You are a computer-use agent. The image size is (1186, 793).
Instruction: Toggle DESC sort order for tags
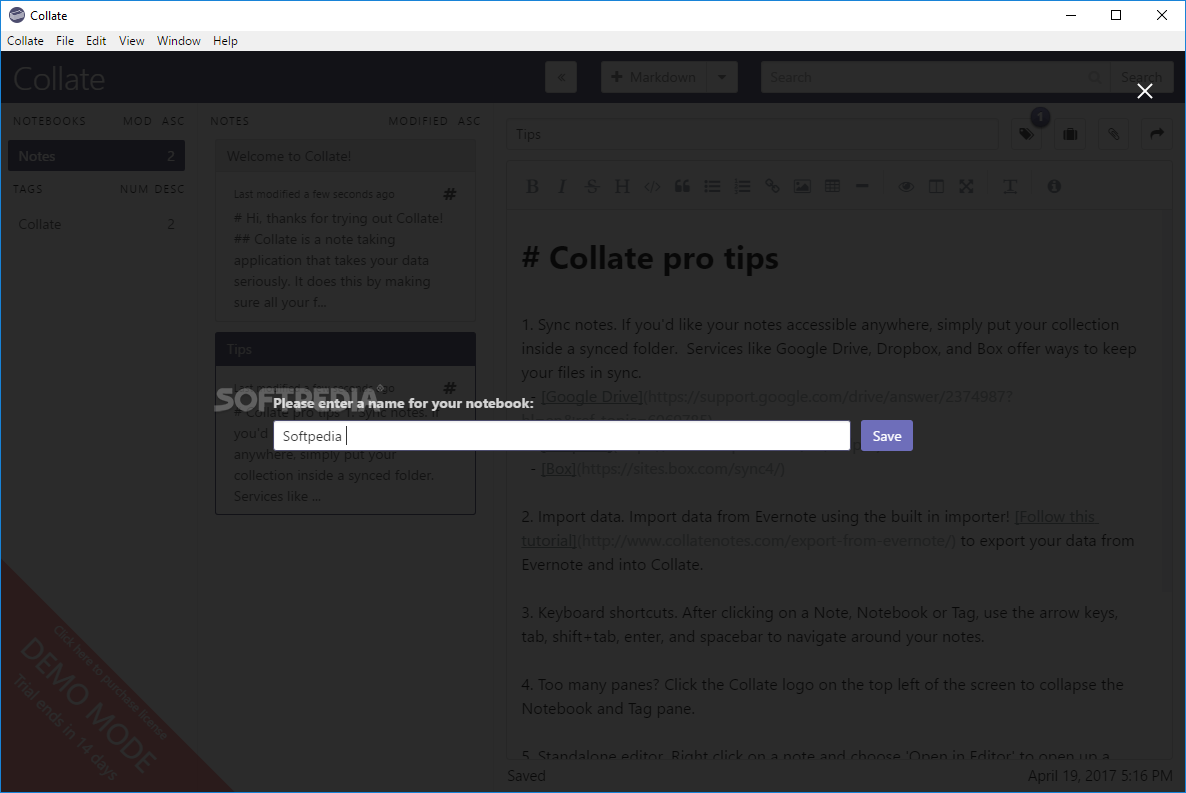(x=169, y=189)
